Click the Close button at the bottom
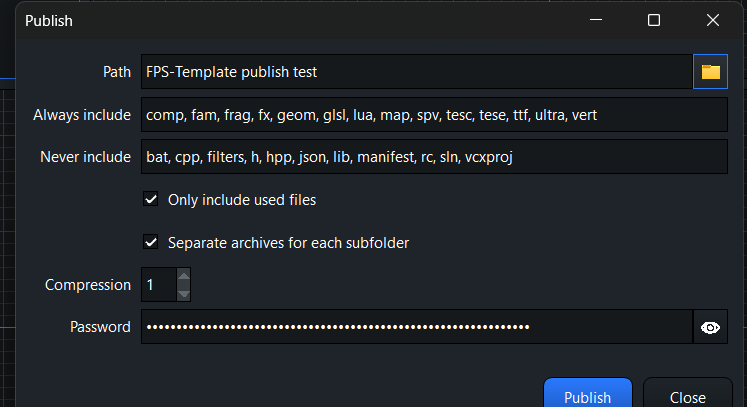Screen dimensions: 747x407 click(688, 397)
